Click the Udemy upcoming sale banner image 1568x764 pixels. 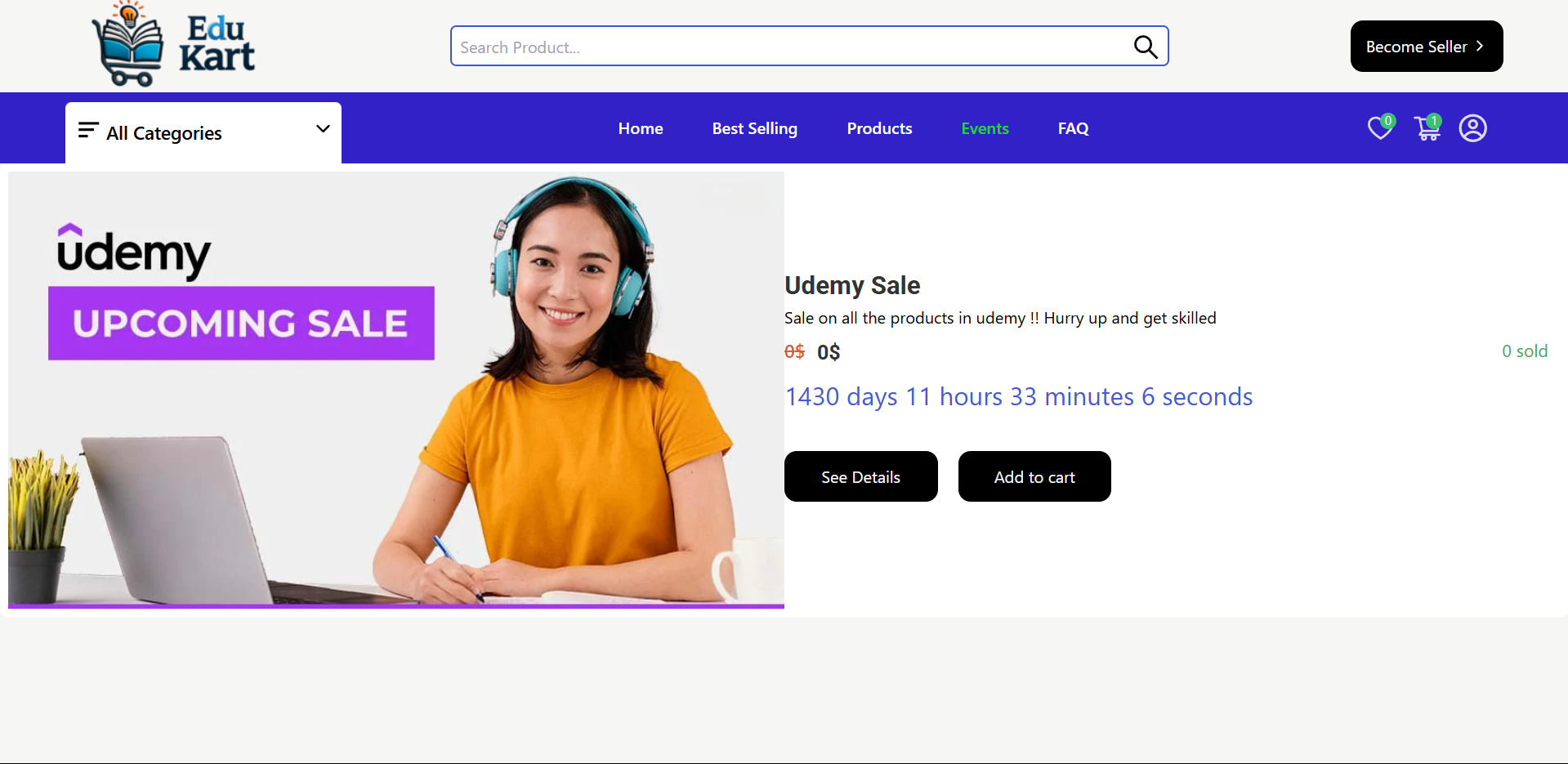pos(396,390)
